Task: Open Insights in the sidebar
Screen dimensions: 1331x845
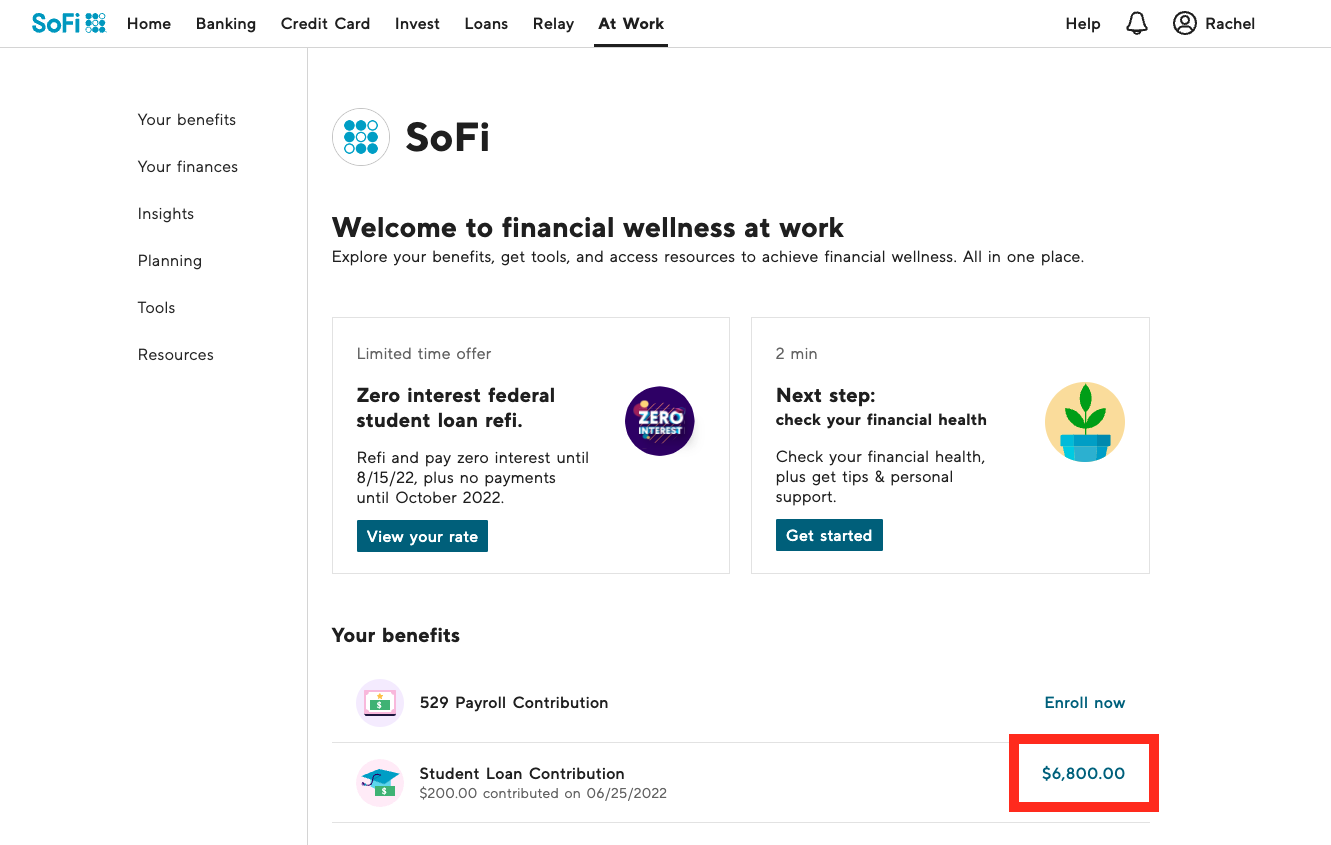Action: [166, 214]
